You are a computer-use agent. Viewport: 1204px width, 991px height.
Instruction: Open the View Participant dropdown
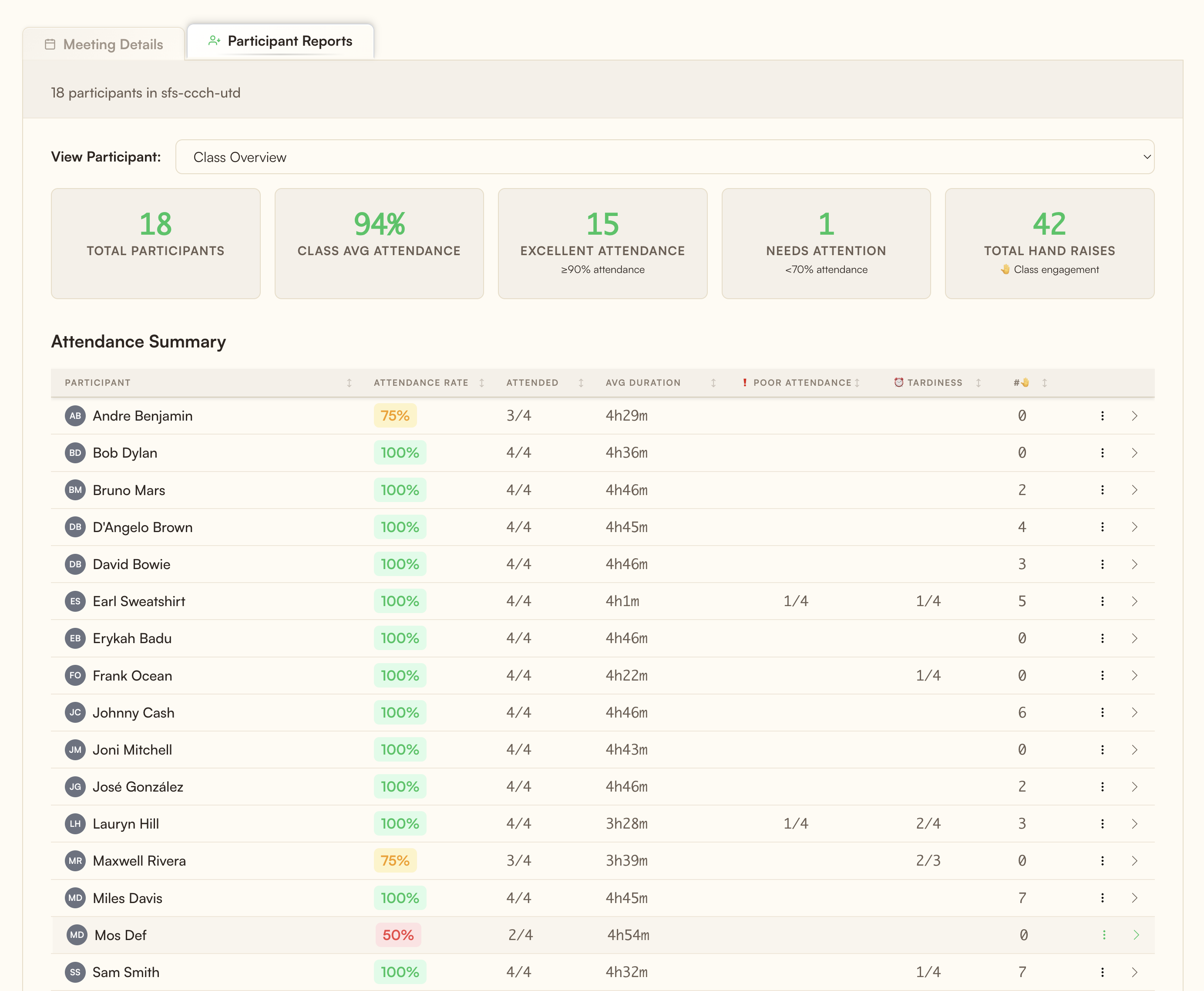[x=665, y=156]
